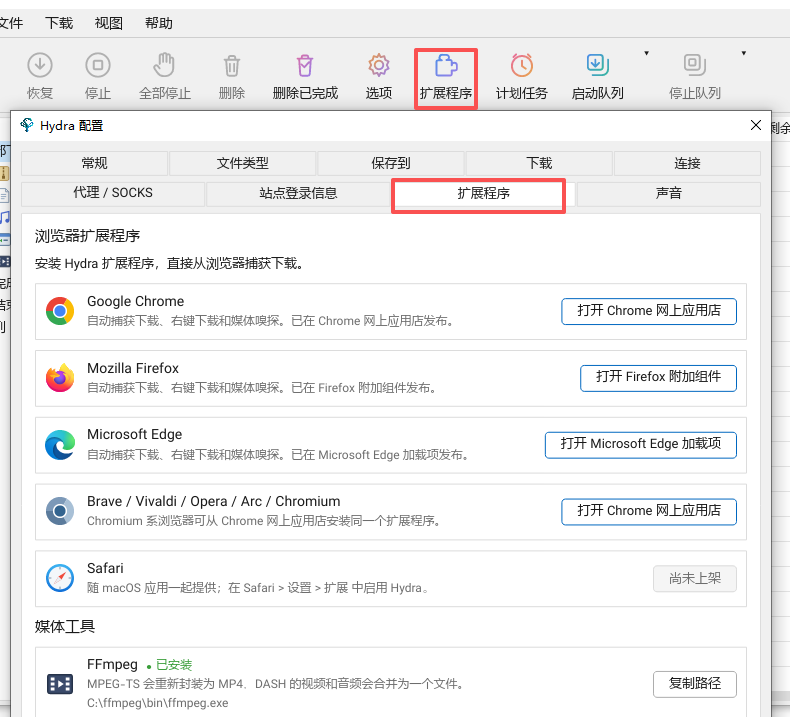Click the Google Chrome logo icon
Screen dimensions: 790x717
[60, 311]
